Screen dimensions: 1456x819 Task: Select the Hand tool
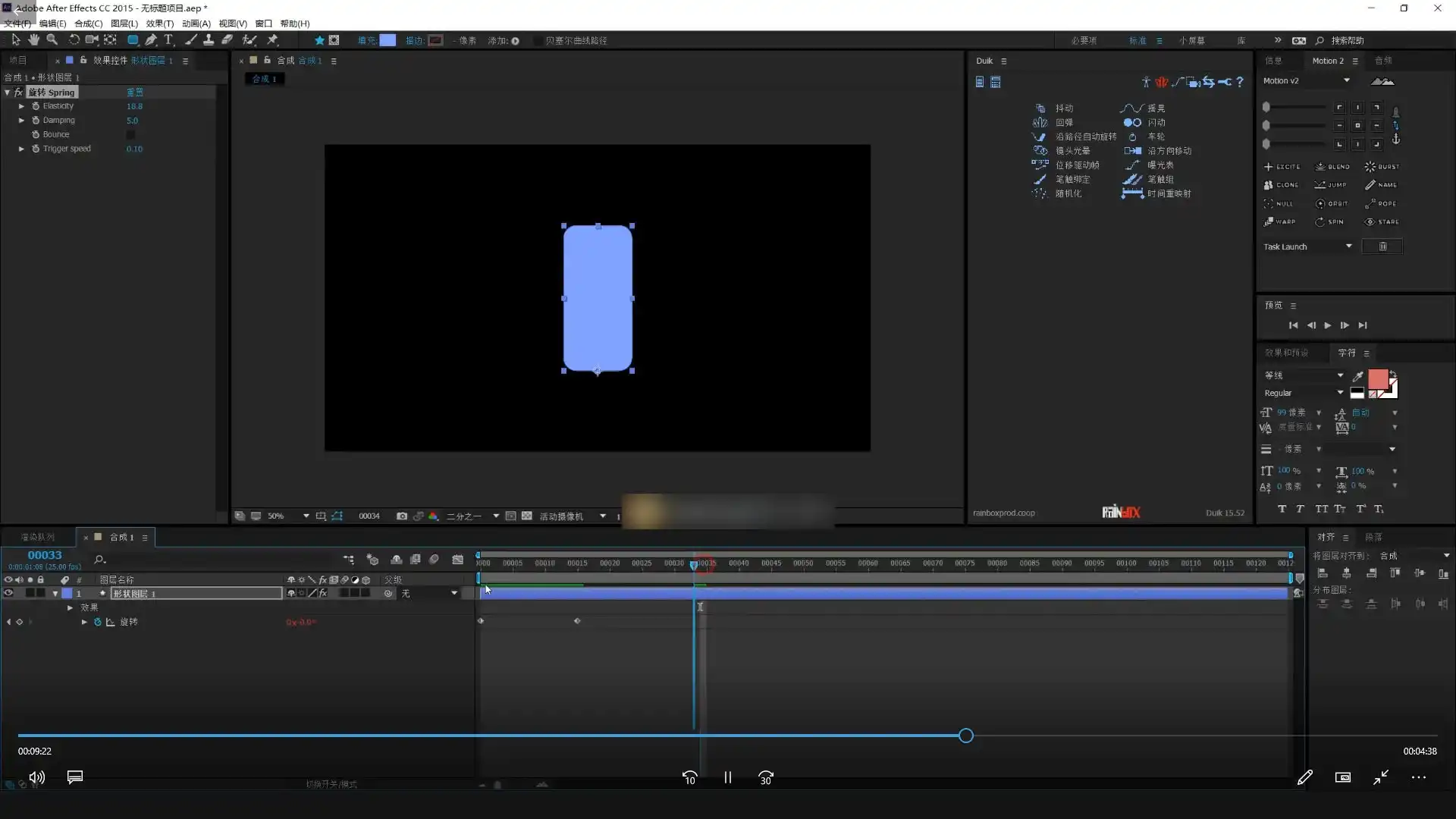(x=33, y=40)
